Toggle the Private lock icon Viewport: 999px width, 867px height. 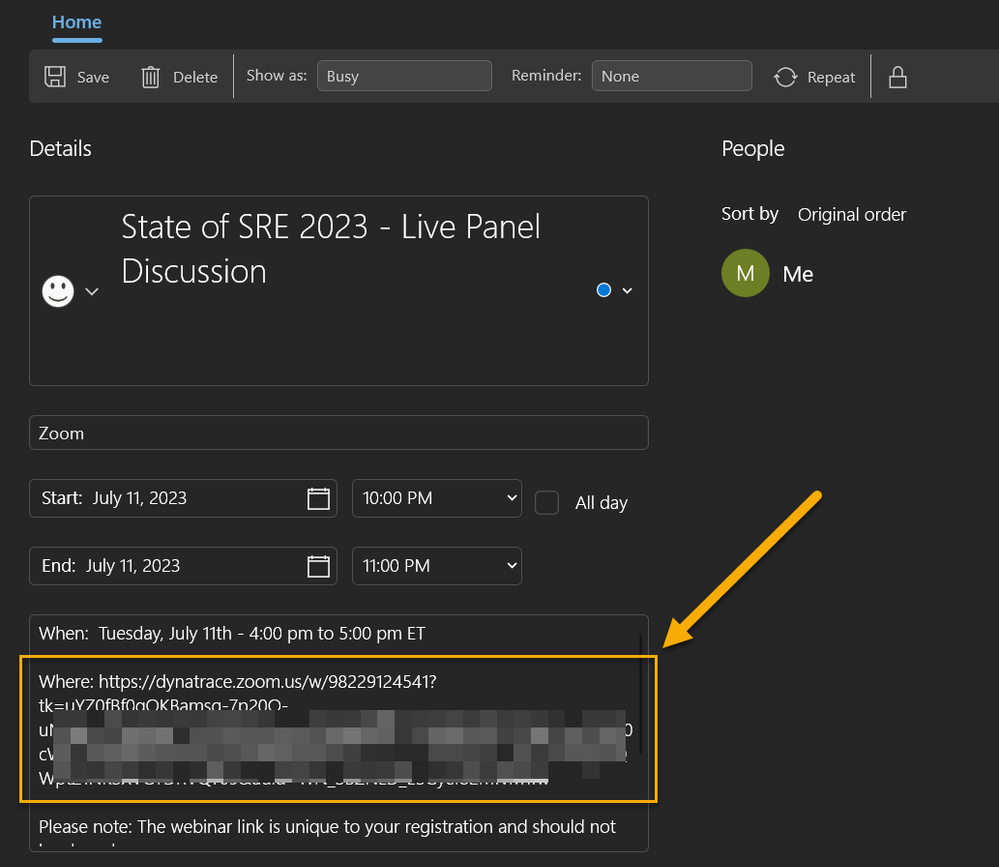[x=898, y=77]
